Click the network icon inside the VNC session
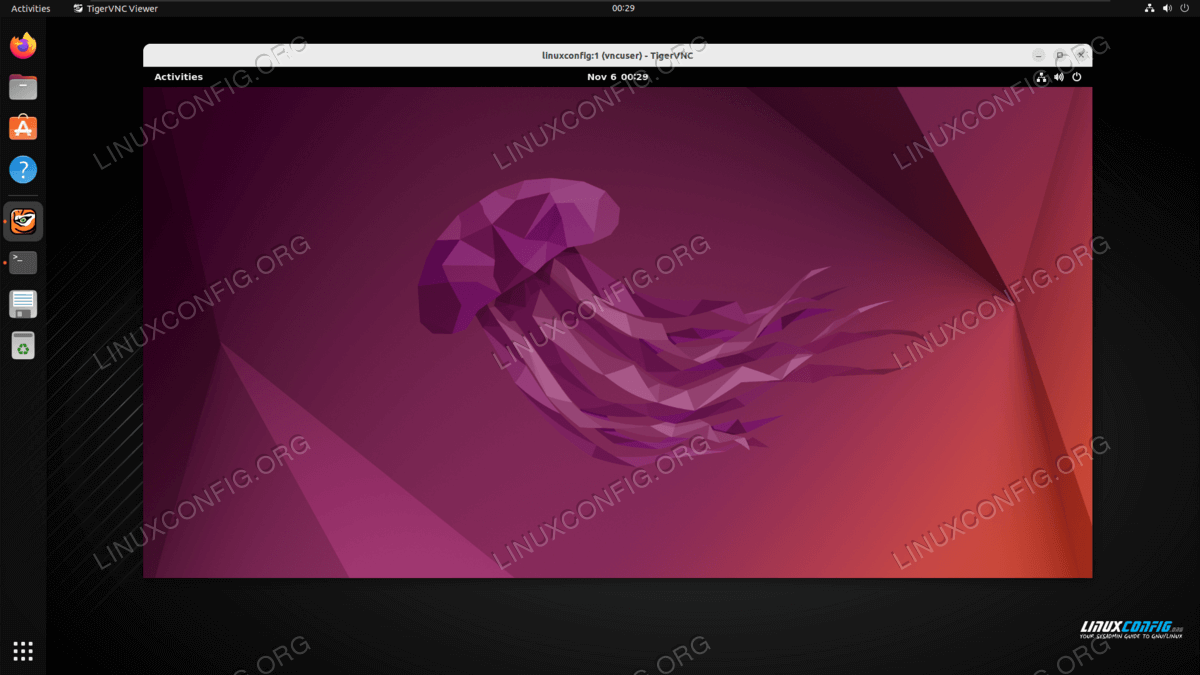The image size is (1200, 675). click(x=1042, y=77)
